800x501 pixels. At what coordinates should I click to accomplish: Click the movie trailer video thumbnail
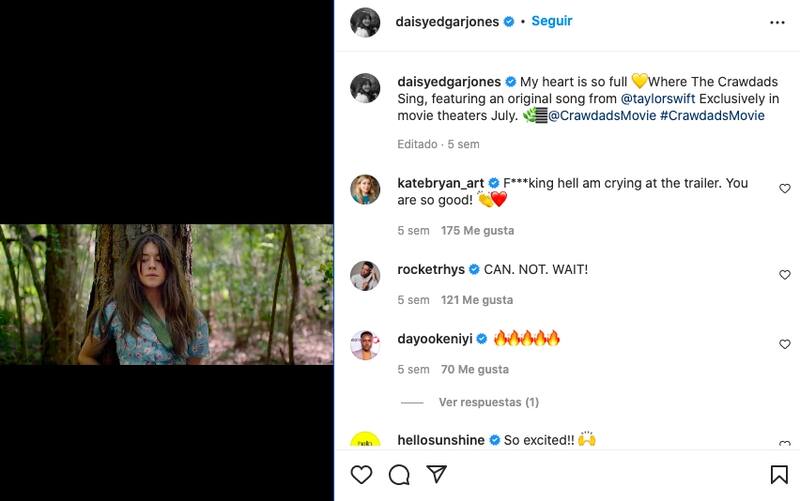coord(167,294)
